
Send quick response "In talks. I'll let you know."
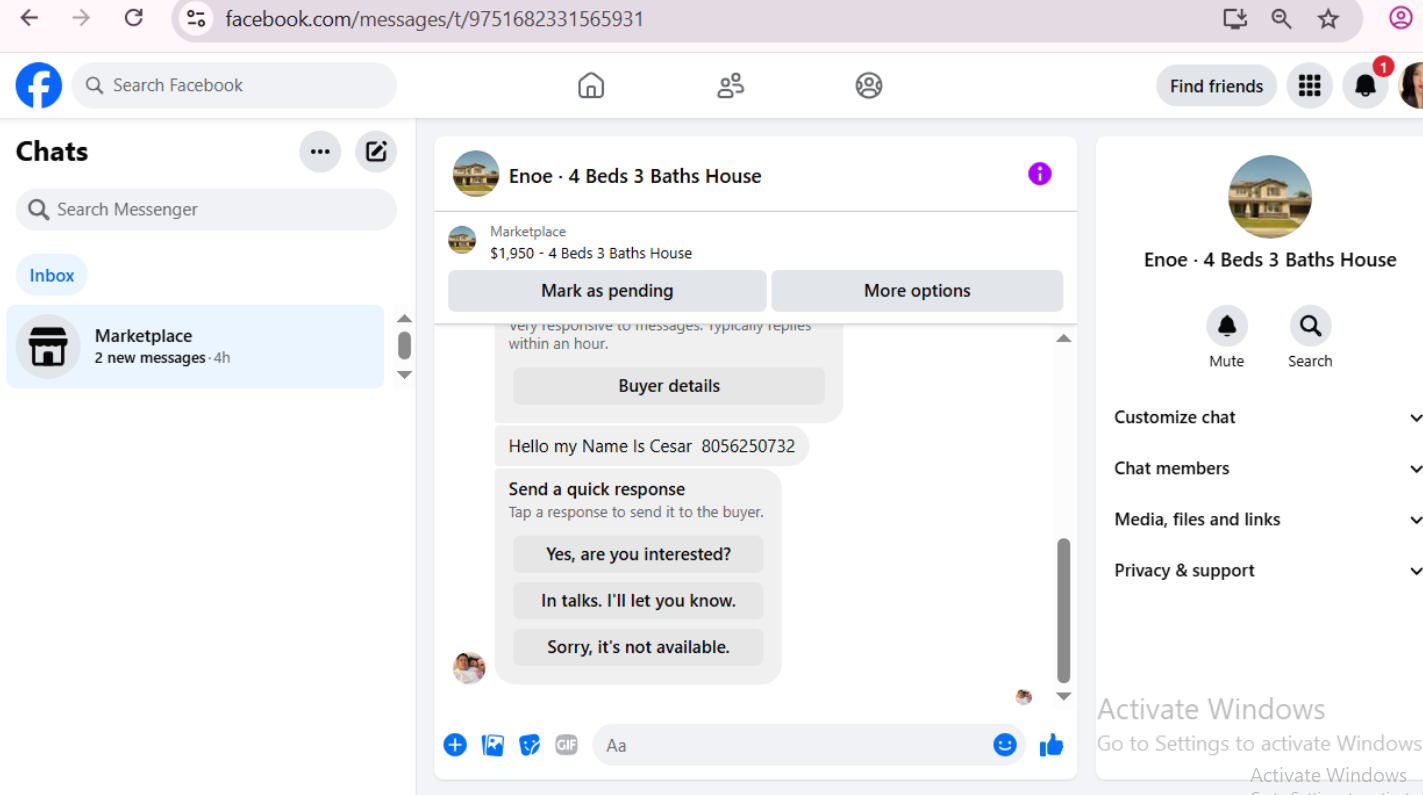pos(638,601)
